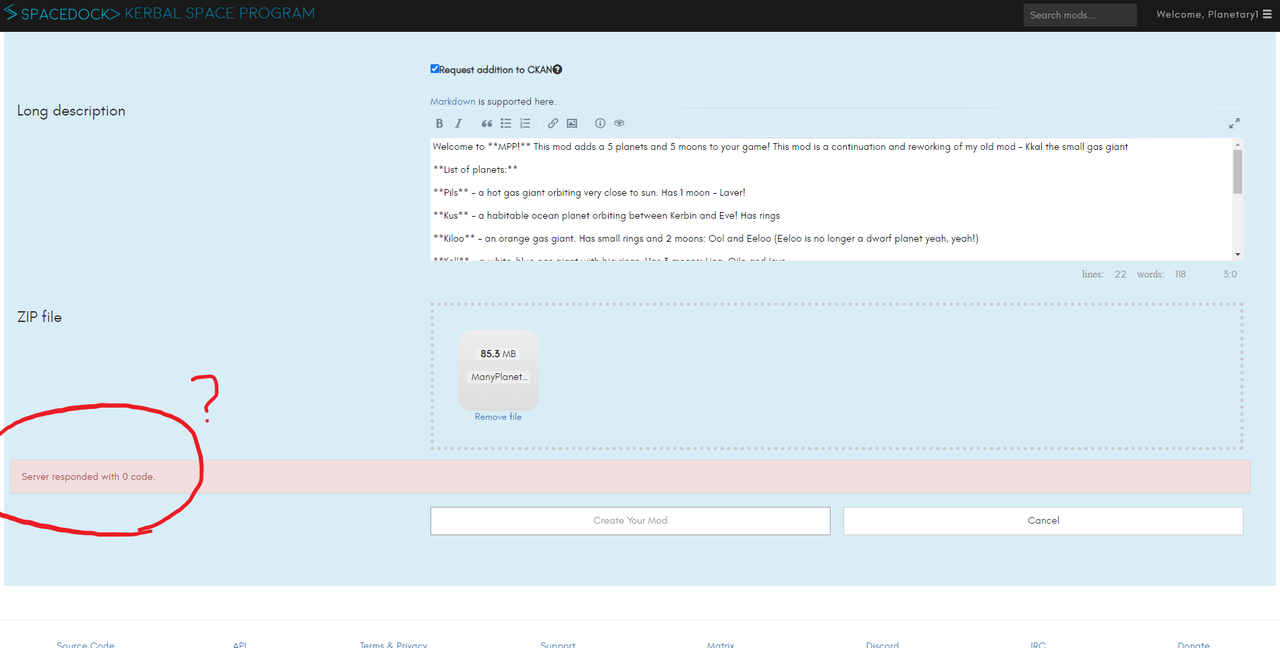Viewport: 1280px width, 648px height.
Task: Click the 'ZIP file' label
Action: point(39,317)
